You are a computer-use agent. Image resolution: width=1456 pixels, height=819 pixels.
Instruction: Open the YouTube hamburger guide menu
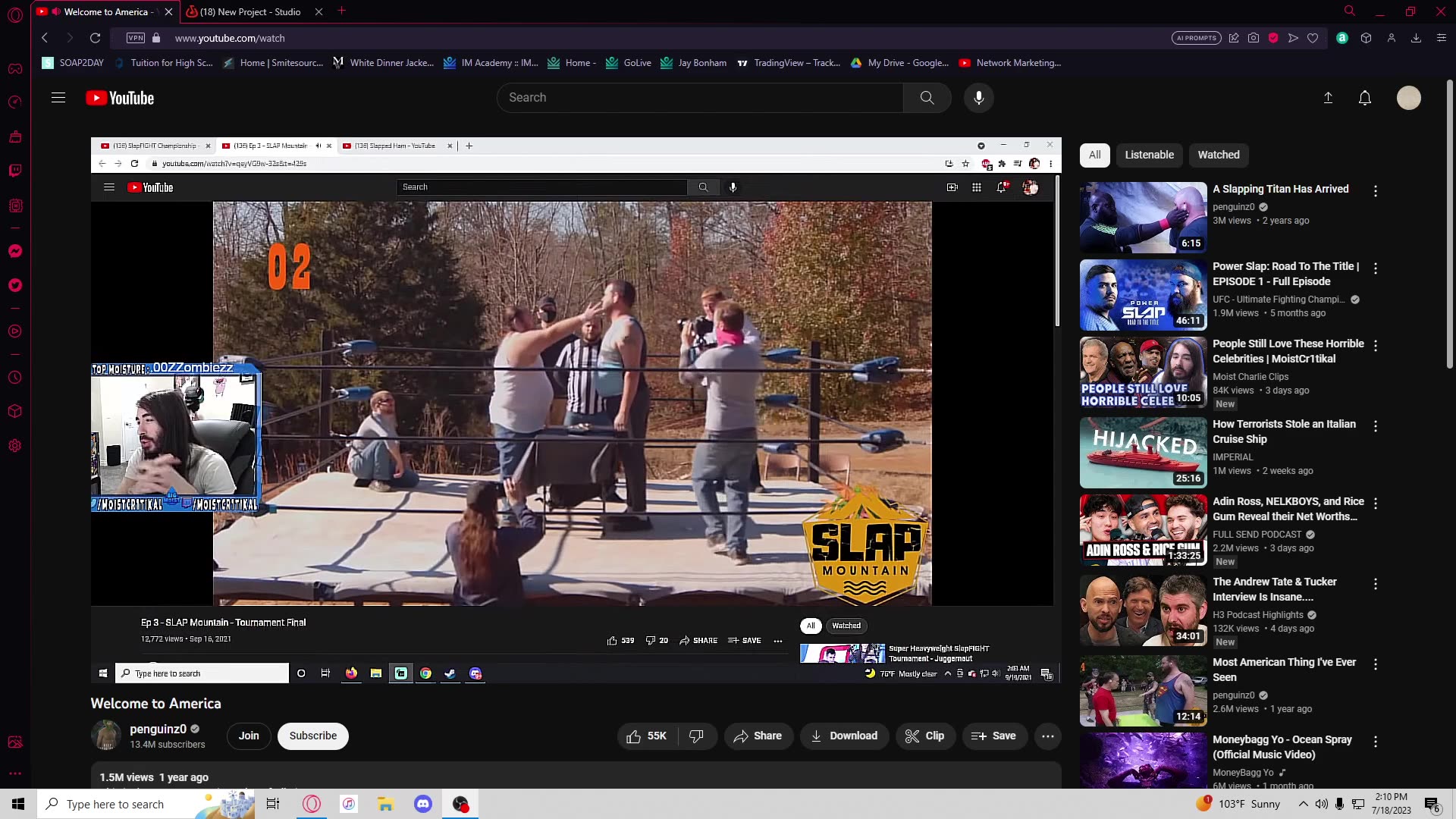coord(58,98)
